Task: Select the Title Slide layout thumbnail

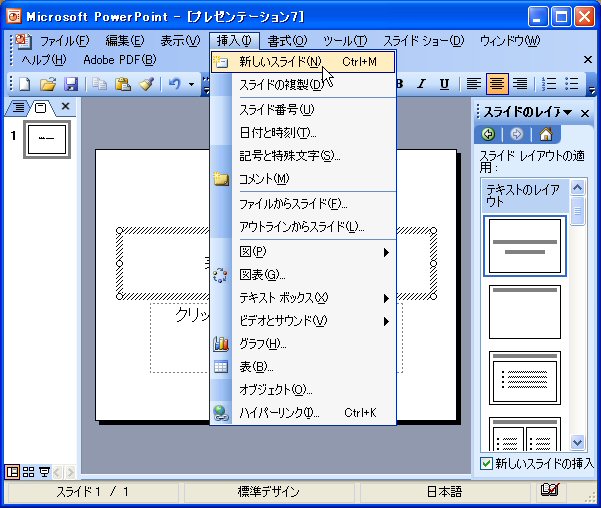Action: point(525,246)
